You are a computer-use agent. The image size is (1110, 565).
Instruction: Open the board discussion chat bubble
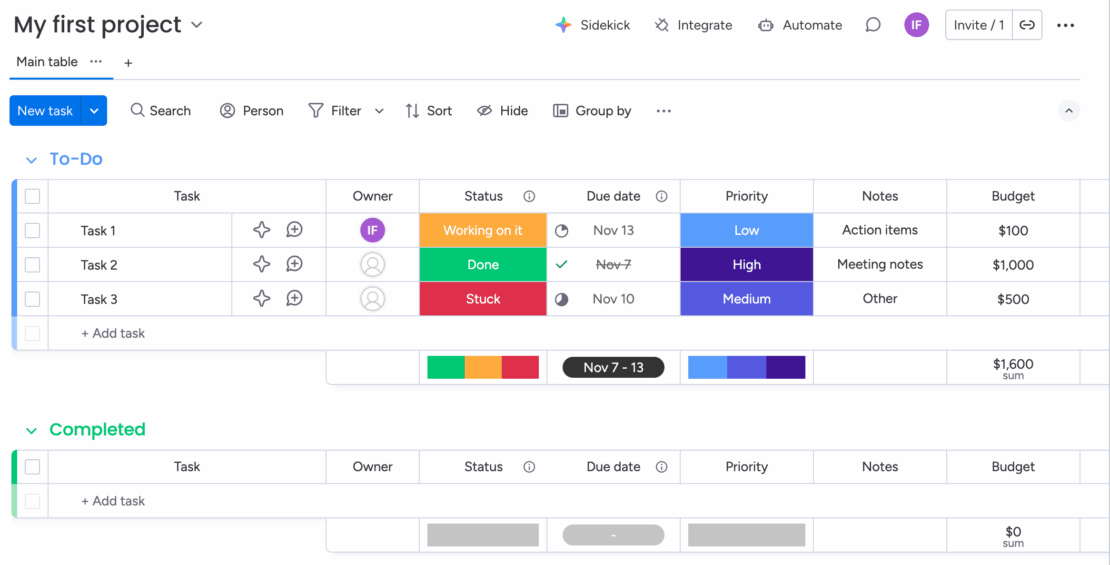tap(873, 25)
